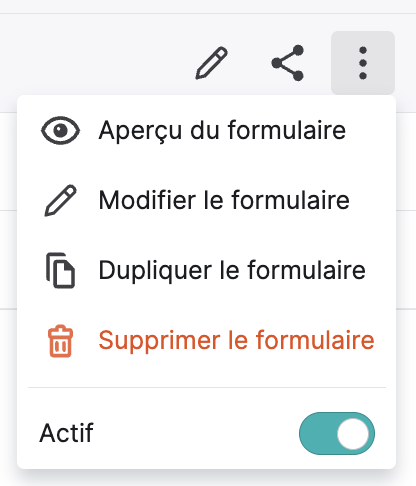Image resolution: width=416 pixels, height=486 pixels.
Task: Click the white knob of the Actif switch
Action: click(x=353, y=434)
